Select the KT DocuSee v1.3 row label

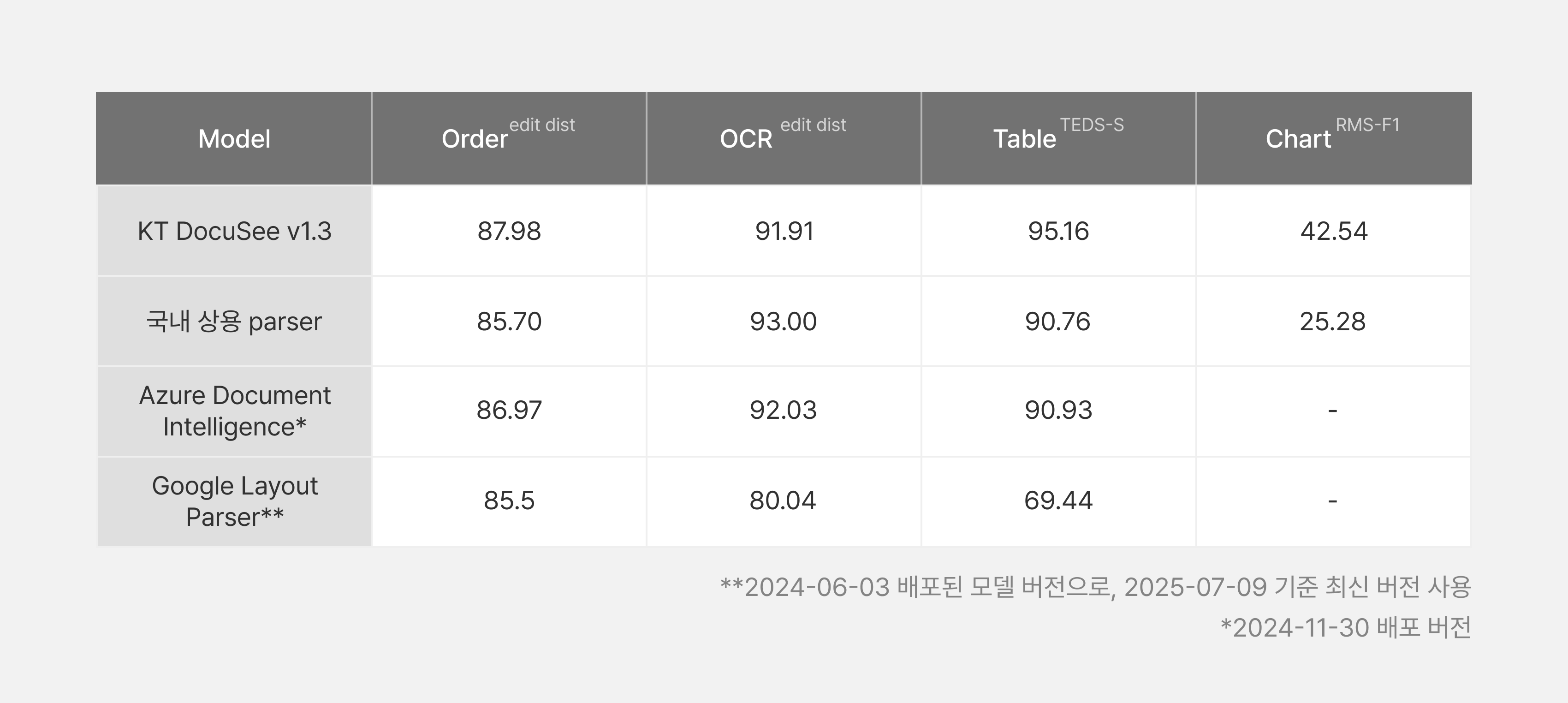(234, 231)
